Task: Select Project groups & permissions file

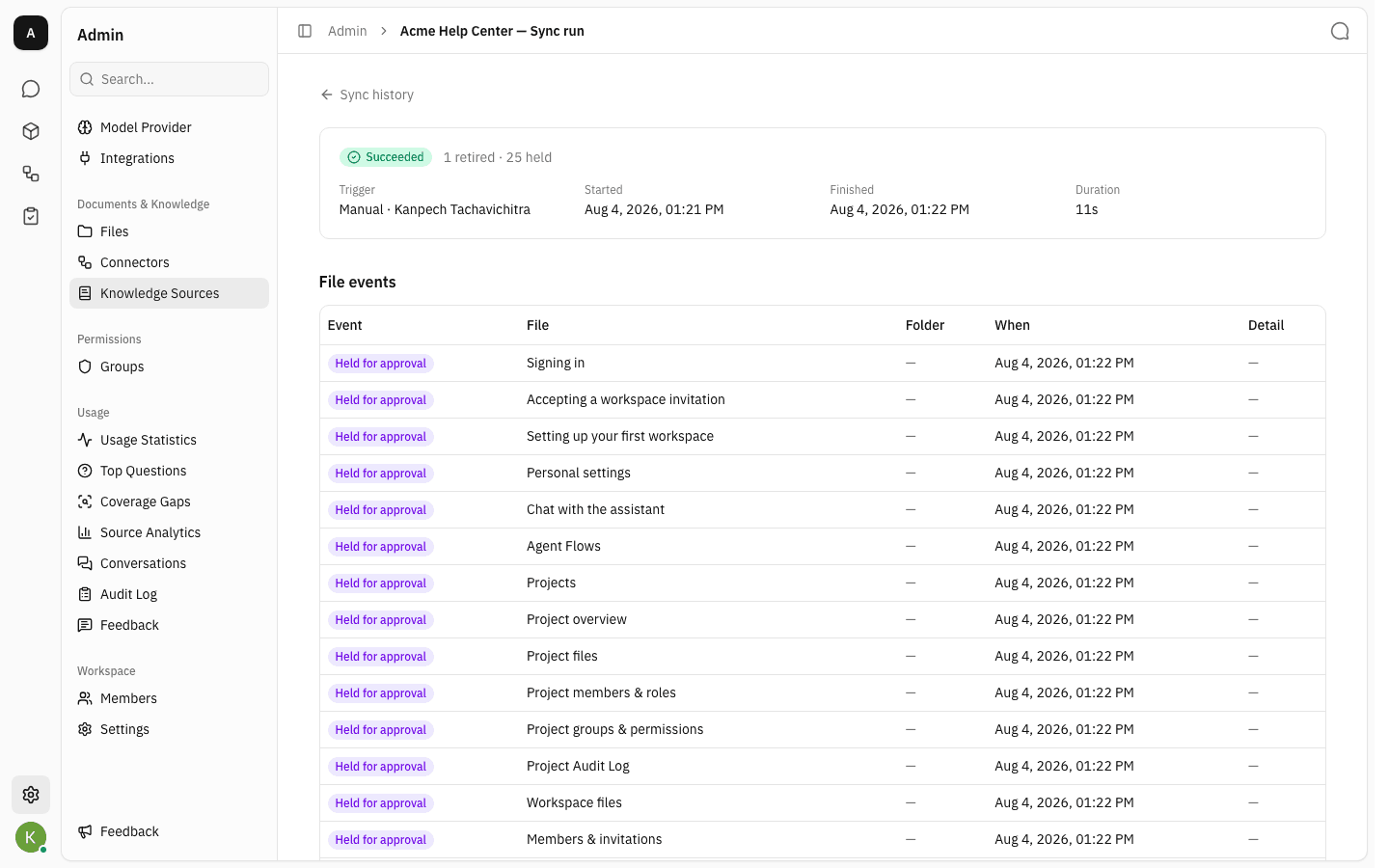Action: (x=615, y=729)
